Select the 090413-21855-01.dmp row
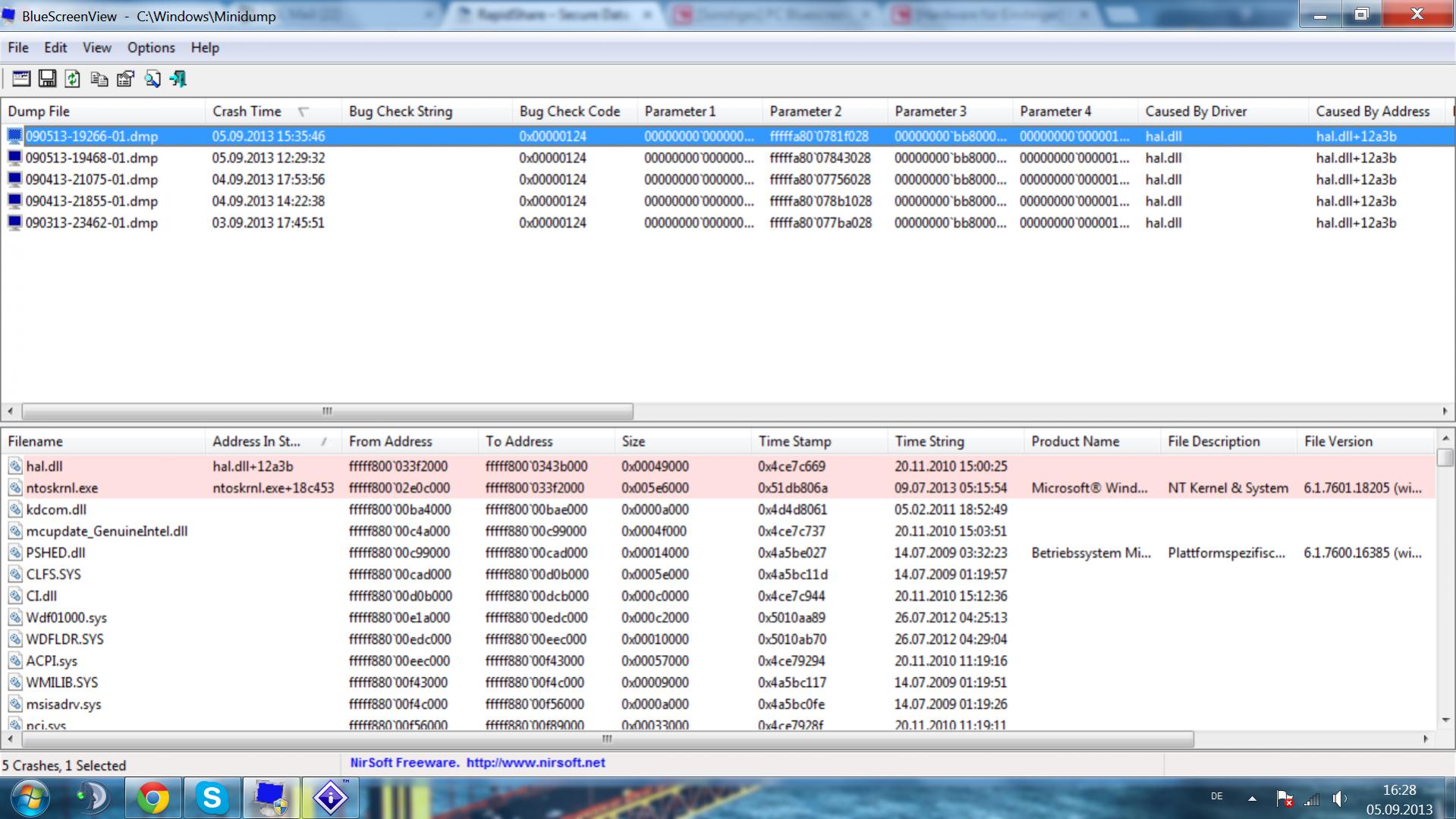This screenshot has width=1456, height=819. click(727, 201)
